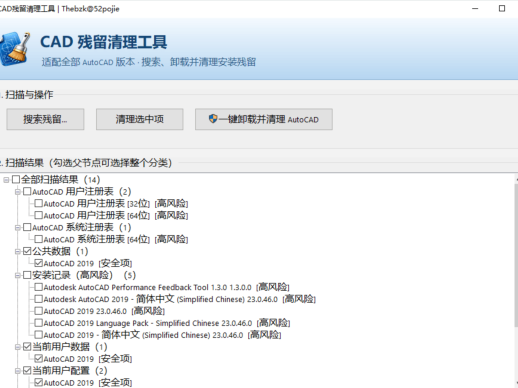Check AutoCAD 2019 - 简体中文 23.0.46.0 checkbox

point(39,335)
